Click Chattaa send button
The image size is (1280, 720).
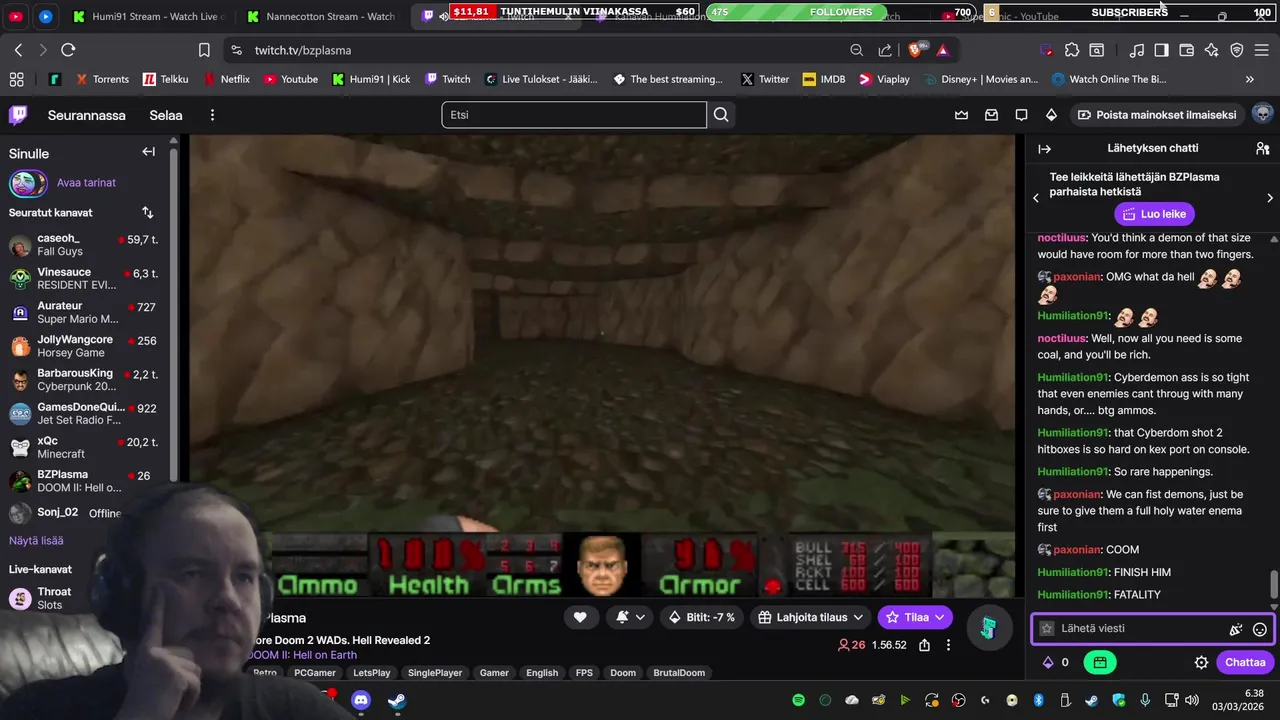(1245, 662)
